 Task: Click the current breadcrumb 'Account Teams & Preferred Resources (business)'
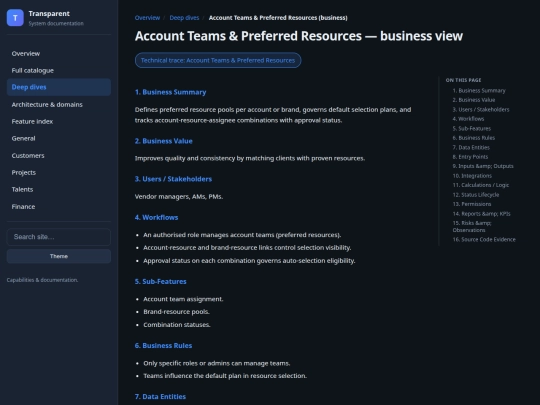pos(278,18)
